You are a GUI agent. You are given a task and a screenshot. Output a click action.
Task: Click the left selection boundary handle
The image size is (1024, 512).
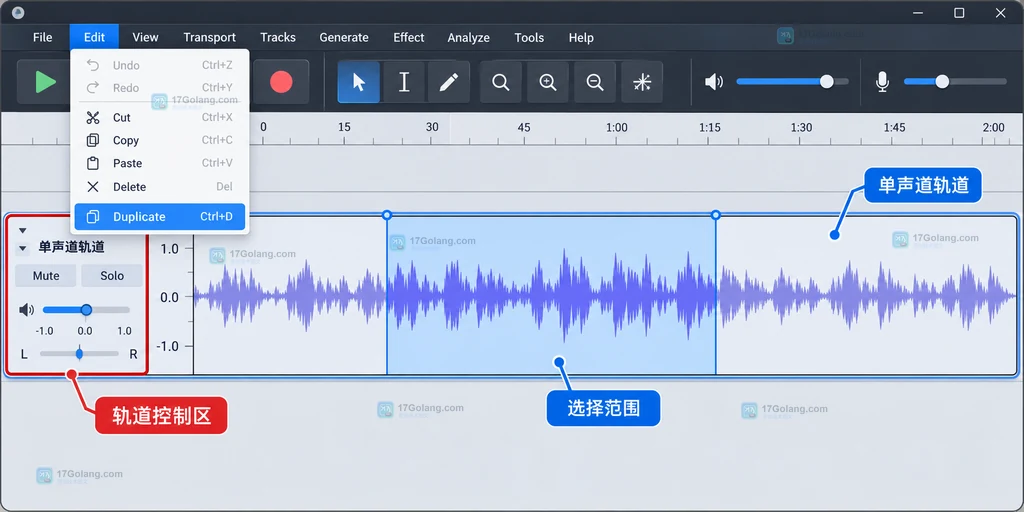click(x=387, y=215)
